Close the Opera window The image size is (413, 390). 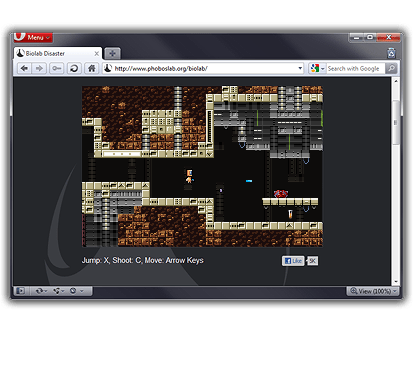(388, 37)
